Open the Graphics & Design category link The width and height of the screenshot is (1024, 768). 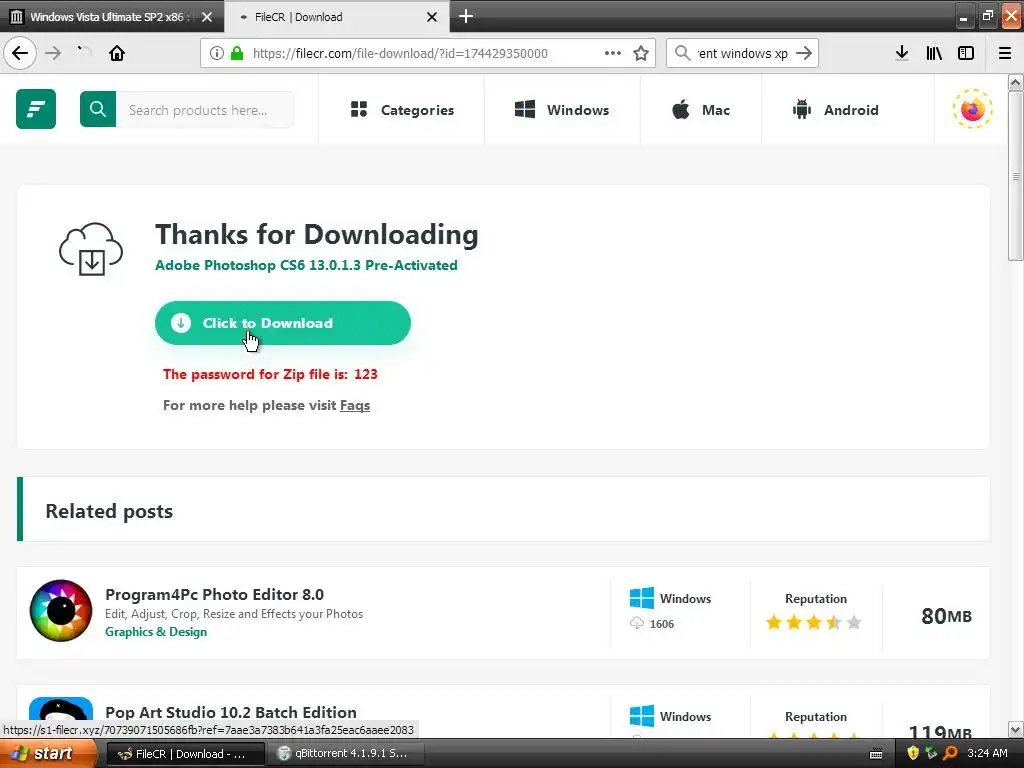[x=156, y=632]
